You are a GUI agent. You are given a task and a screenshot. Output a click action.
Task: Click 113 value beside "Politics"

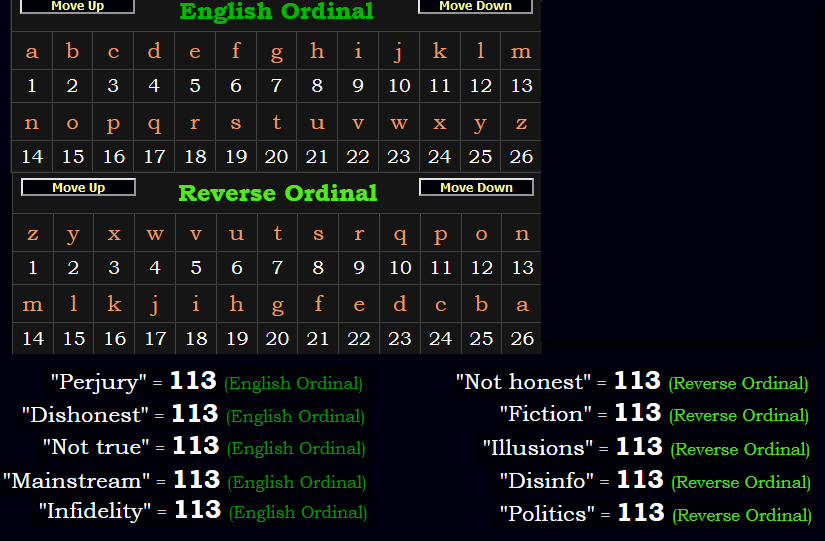[x=641, y=513]
